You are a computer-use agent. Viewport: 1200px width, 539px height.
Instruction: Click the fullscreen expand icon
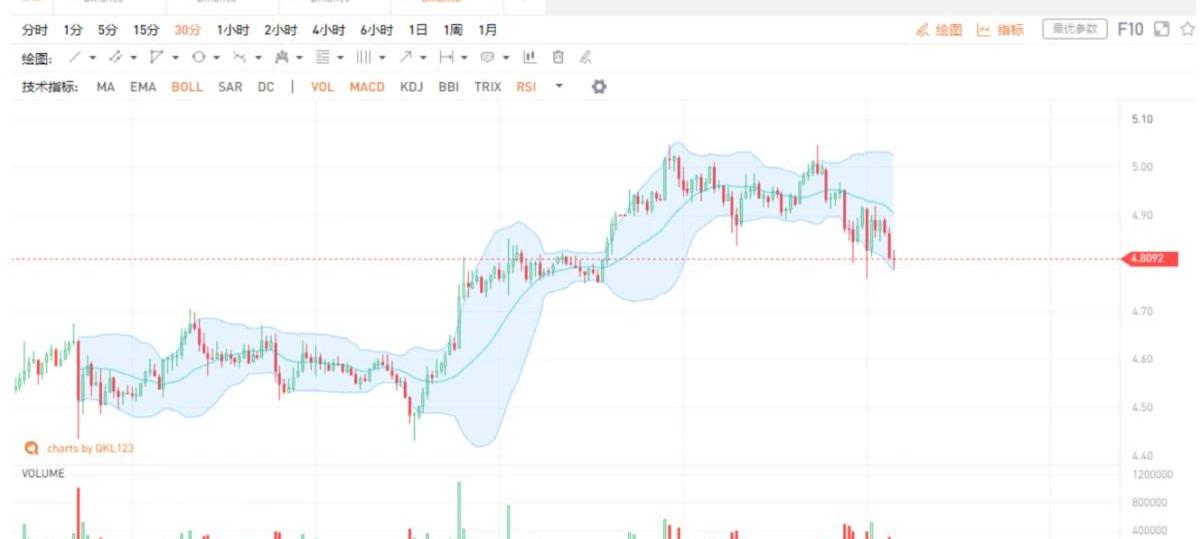1161,30
